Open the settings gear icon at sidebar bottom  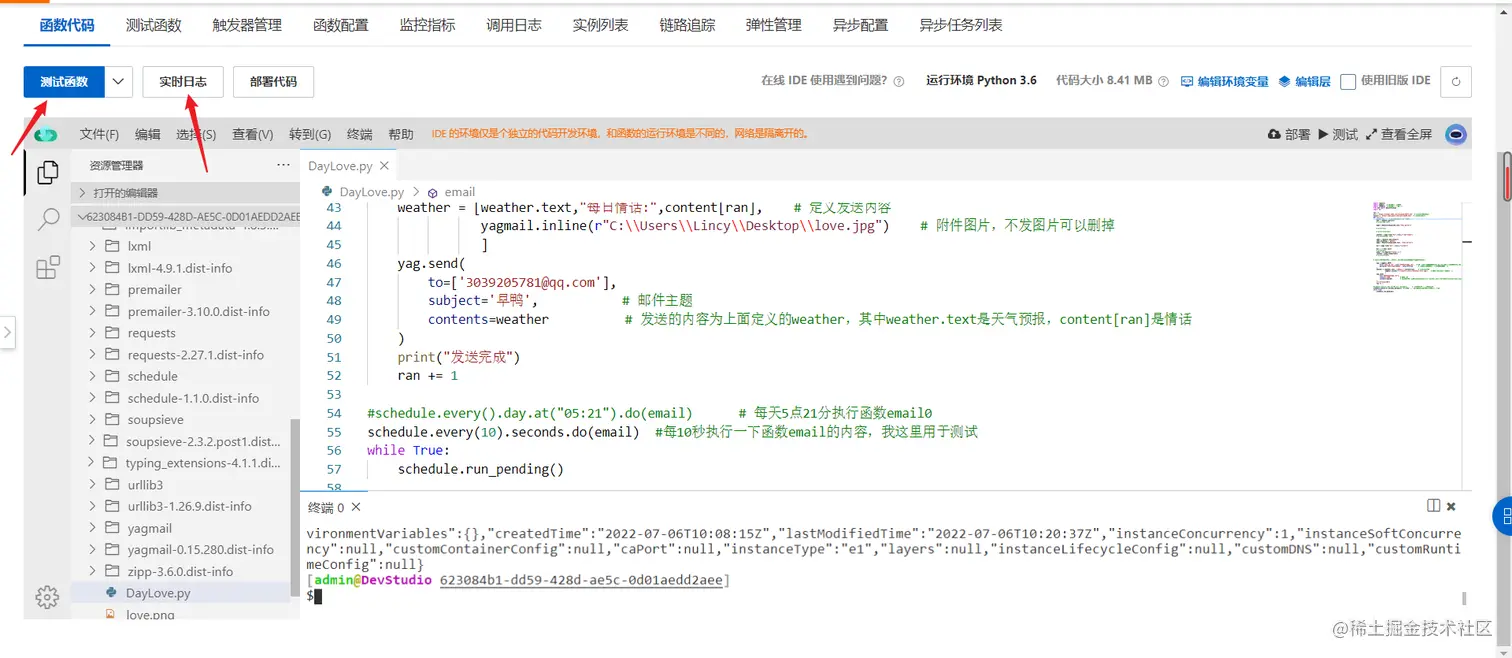[47, 597]
